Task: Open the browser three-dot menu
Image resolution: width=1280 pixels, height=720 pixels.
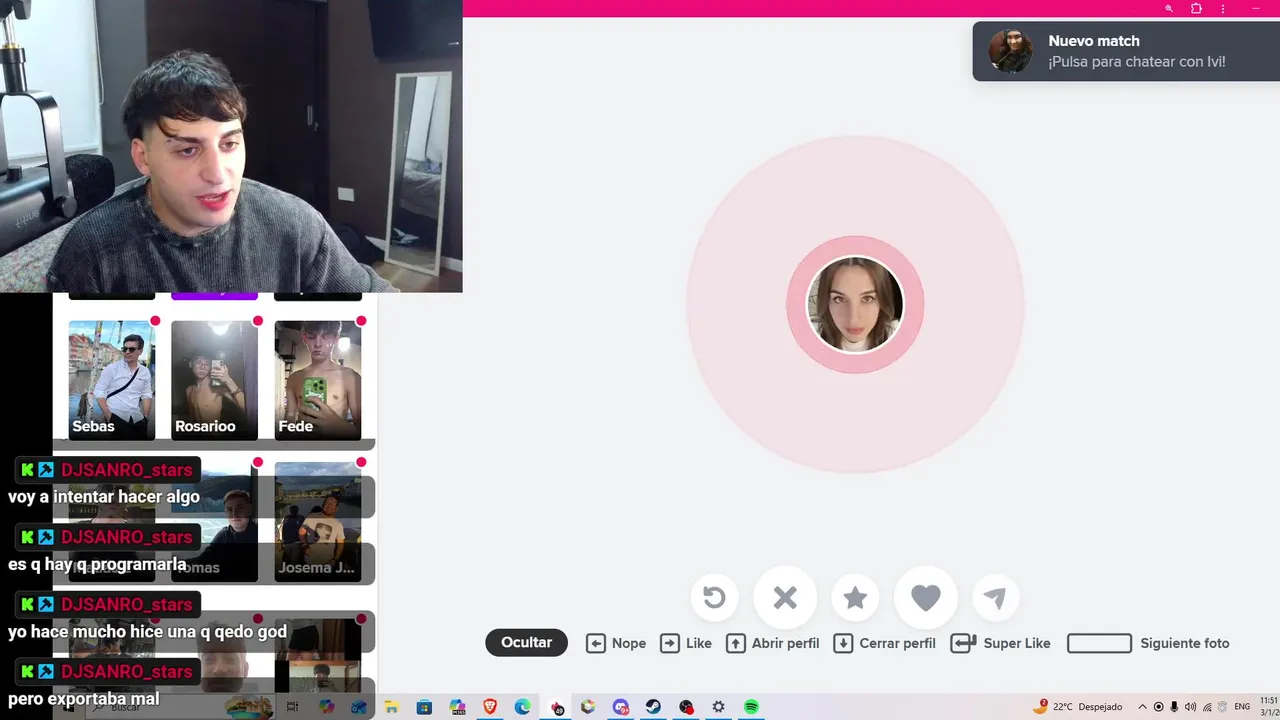Action: [x=1223, y=8]
